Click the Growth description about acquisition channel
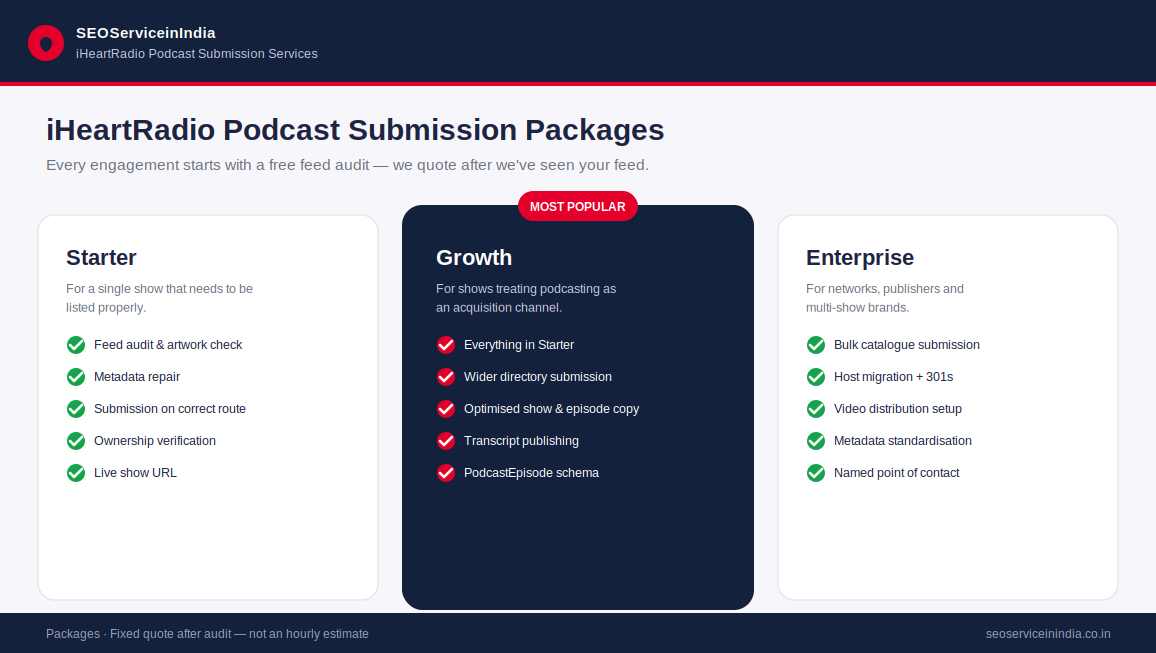 (x=526, y=298)
